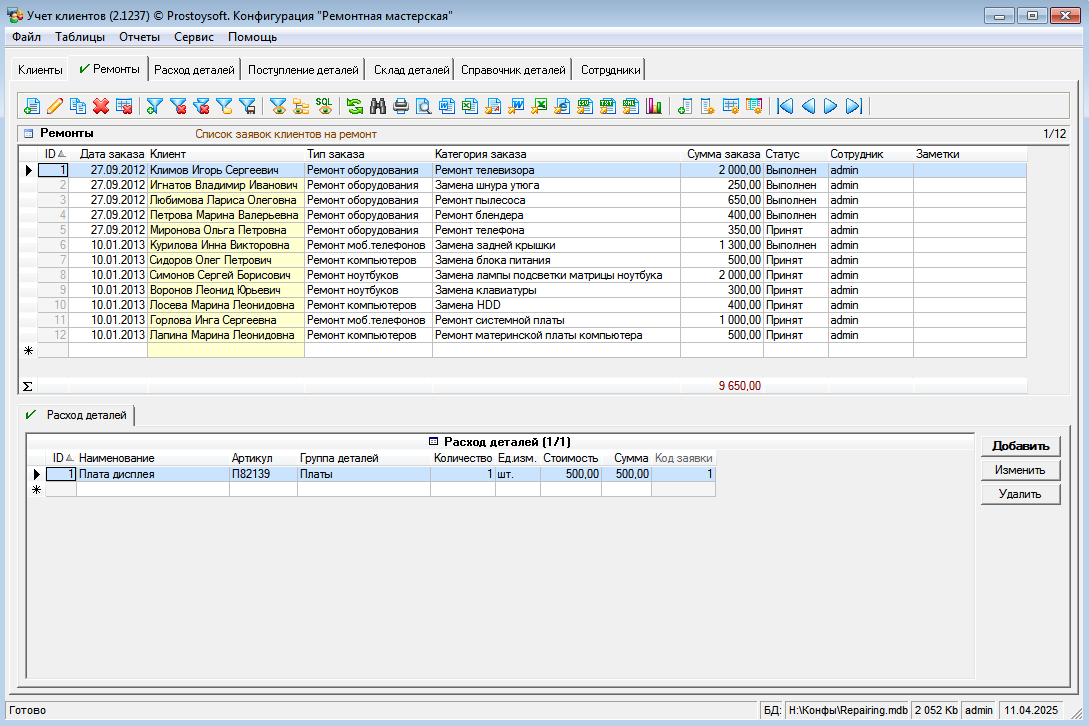This screenshot has height=726, width=1089.
Task: Click the funnel with eye icon
Action: pos(278,106)
